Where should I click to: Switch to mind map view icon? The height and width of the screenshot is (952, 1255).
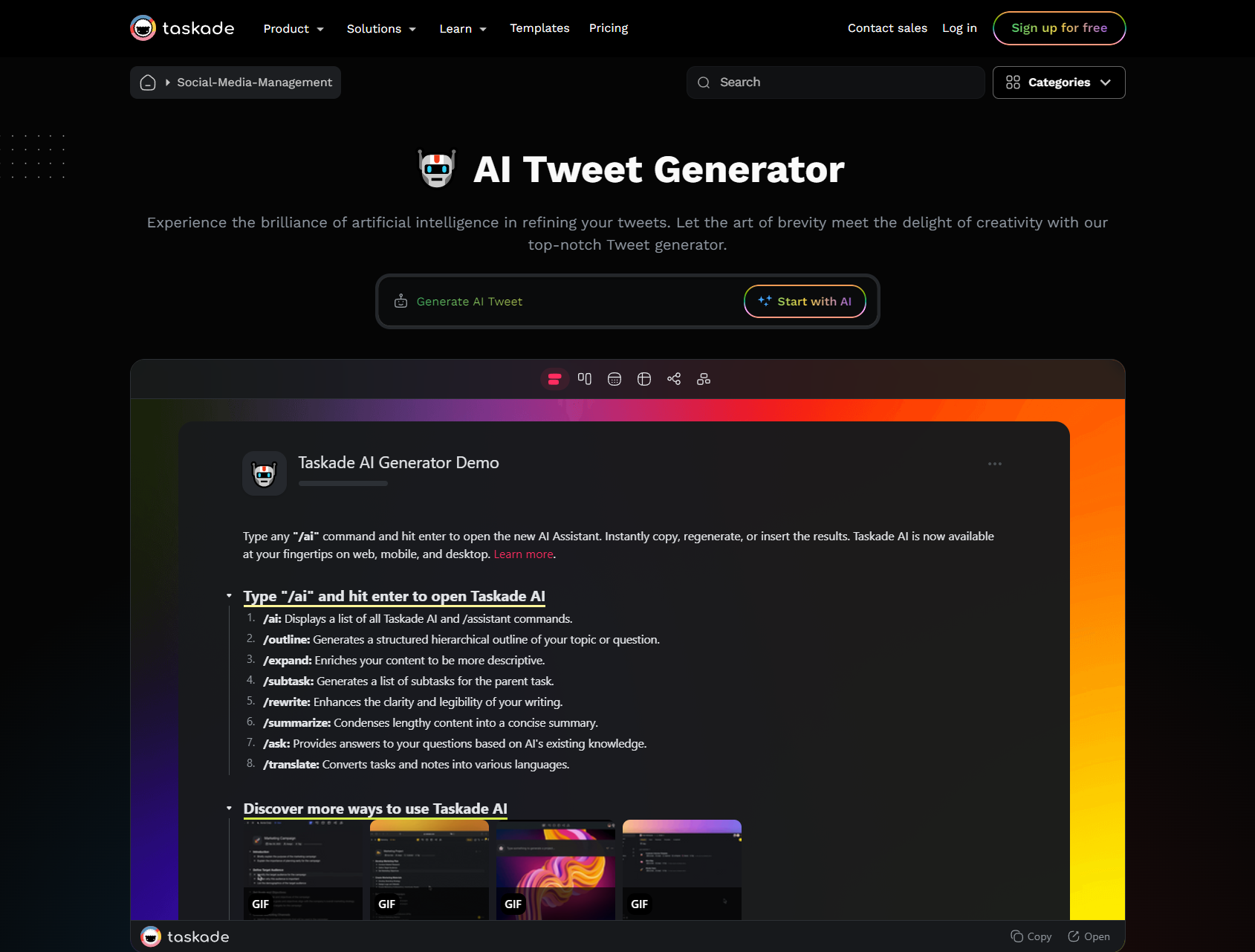coord(674,379)
